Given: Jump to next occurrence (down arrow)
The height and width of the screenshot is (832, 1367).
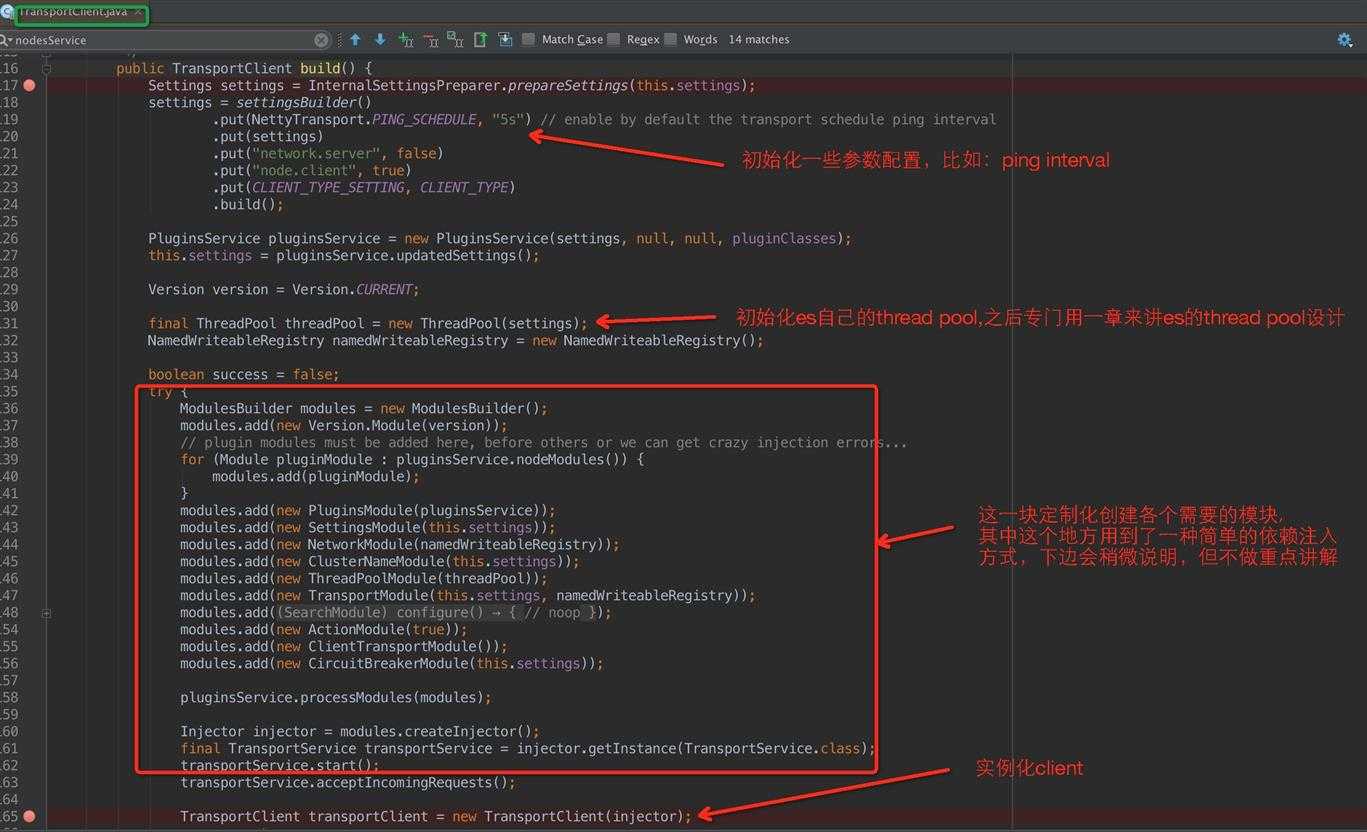Looking at the screenshot, I should pos(380,40).
